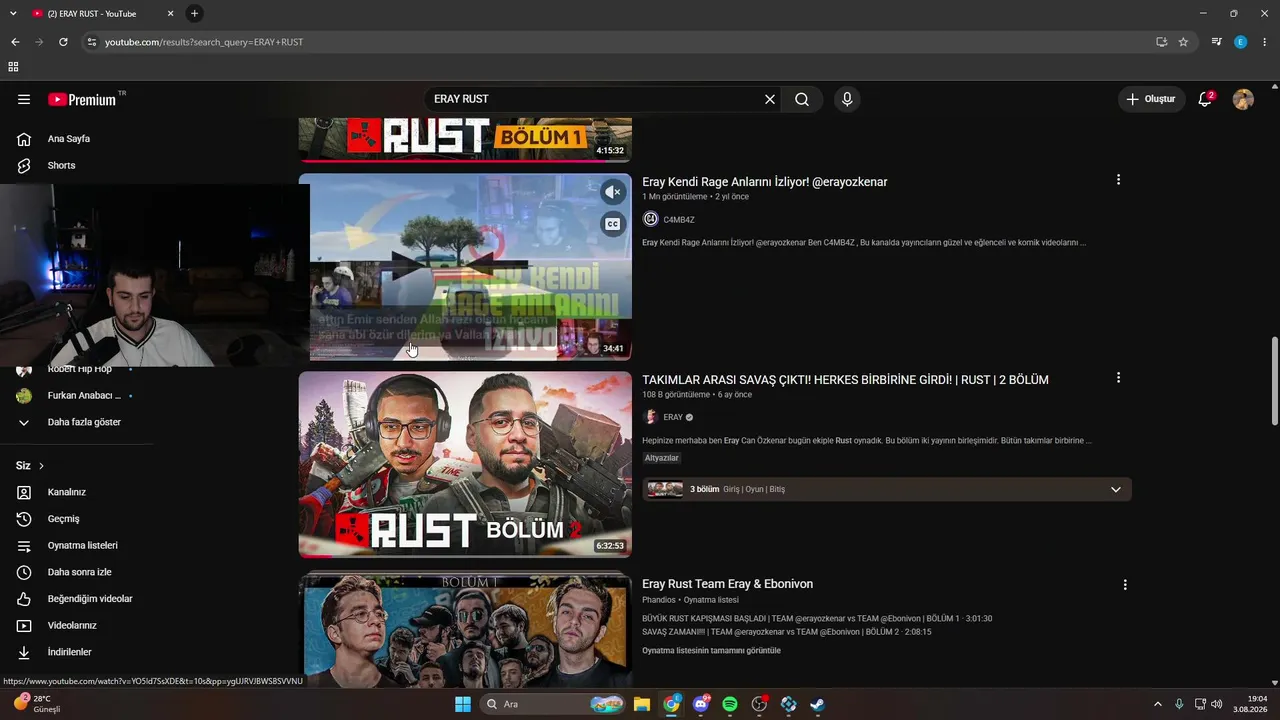Click the Altyazılar subtitles badge
1280x720 pixels.
662,458
